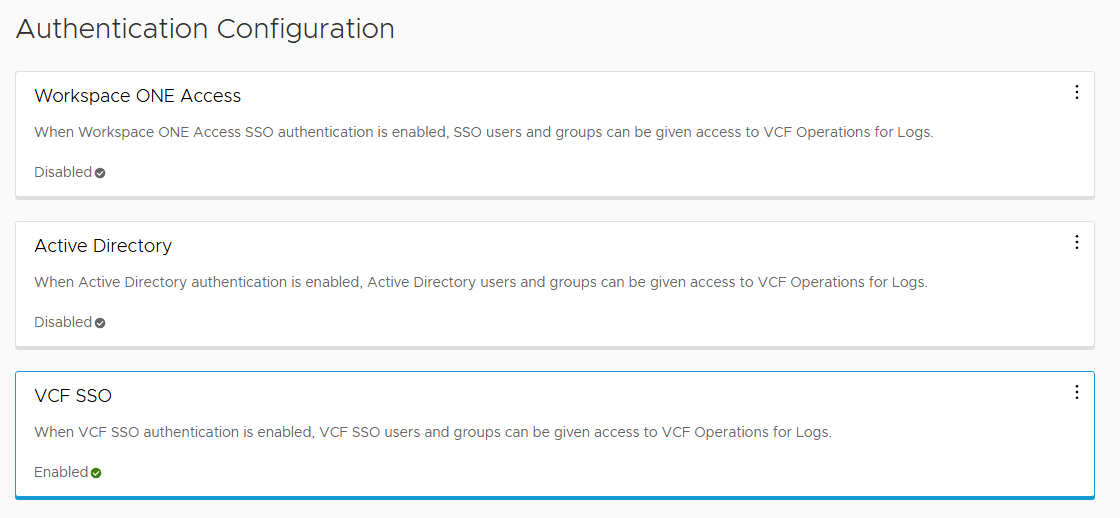Select the highlighted VCF SSO card's blue bottom border
Screen dimensions: 1120x518
(x=555, y=496)
